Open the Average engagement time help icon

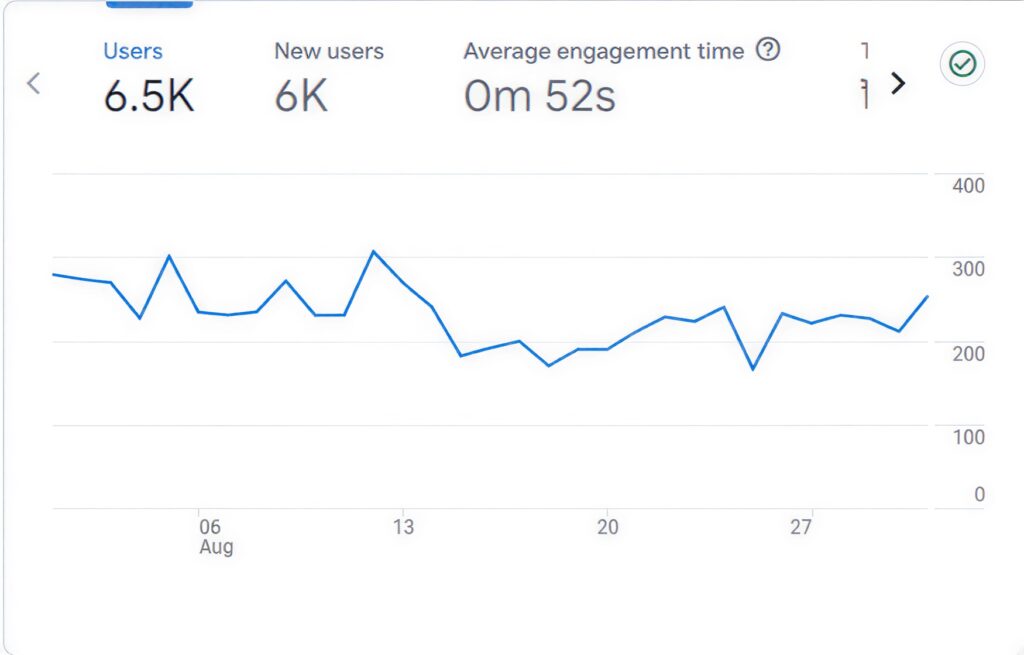[x=767, y=50]
